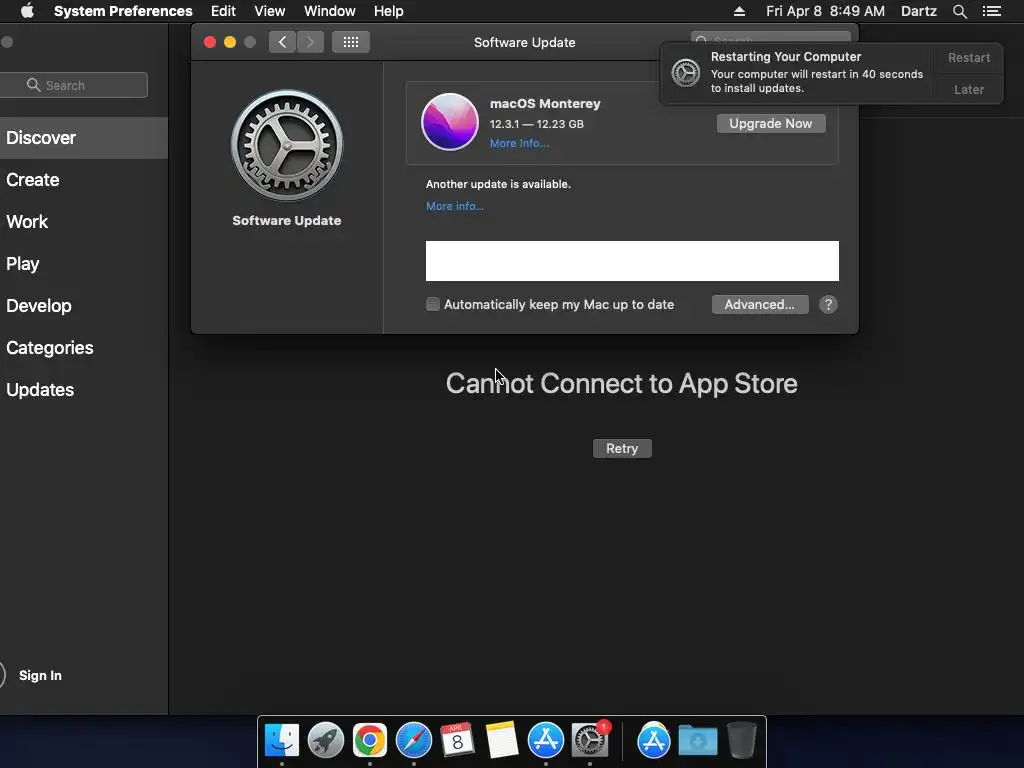Open System Preferences gear with badge in Dock
Viewport: 1024px width, 768px height.
[x=590, y=740]
